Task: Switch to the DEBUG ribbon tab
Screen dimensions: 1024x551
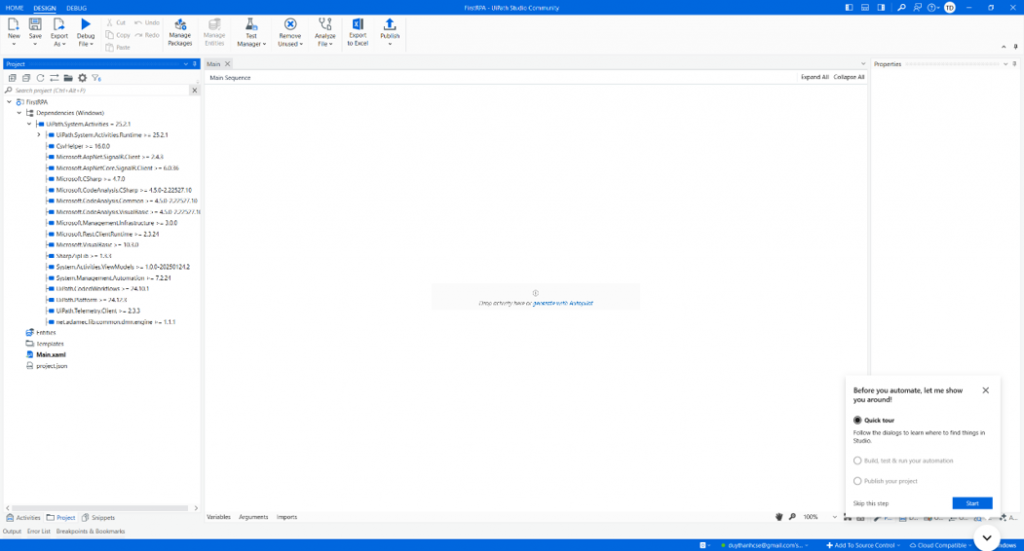Action: (x=76, y=8)
